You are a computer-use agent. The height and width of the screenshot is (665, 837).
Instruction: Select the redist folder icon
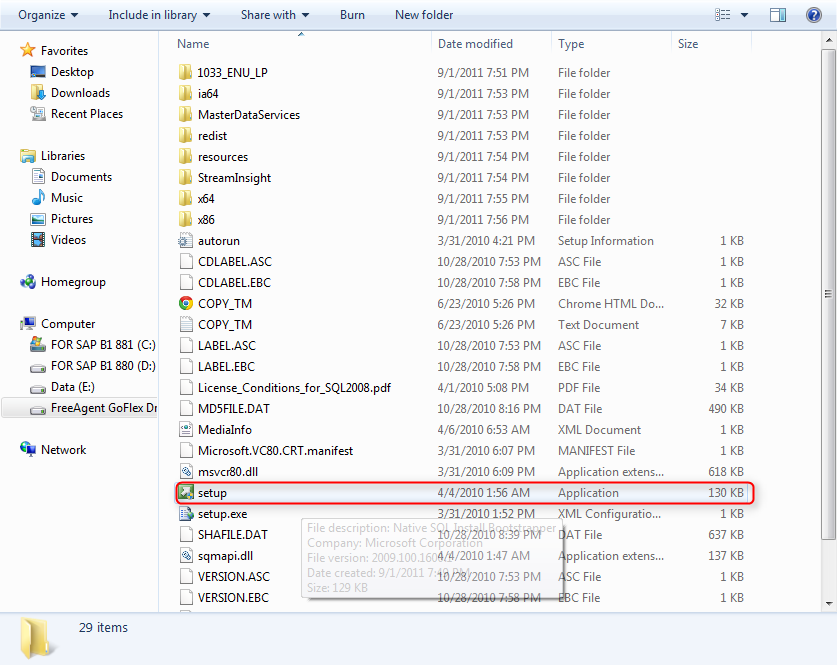(x=185, y=136)
